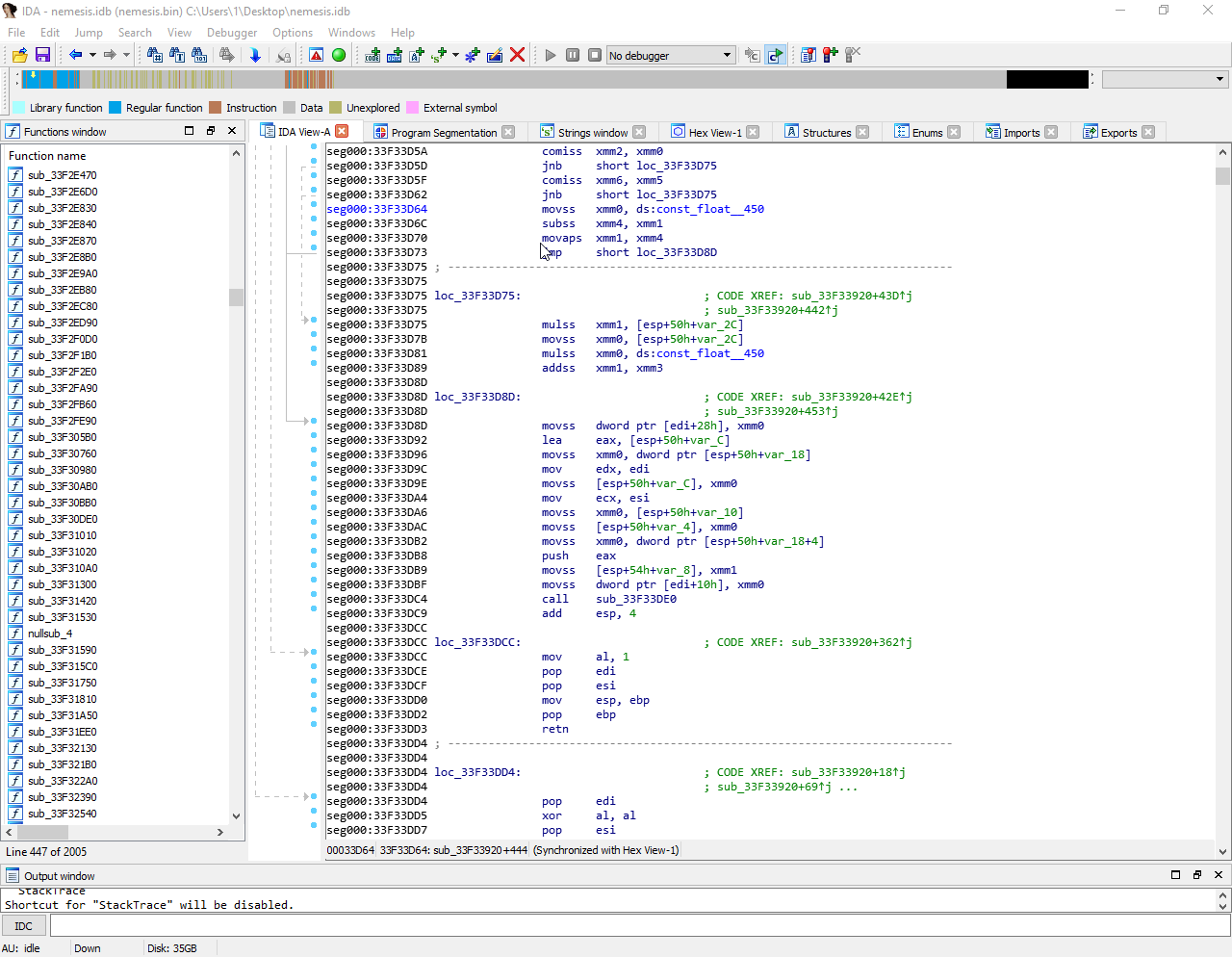Switch to the Enums tab
The width and height of the screenshot is (1232, 957).
(x=927, y=133)
